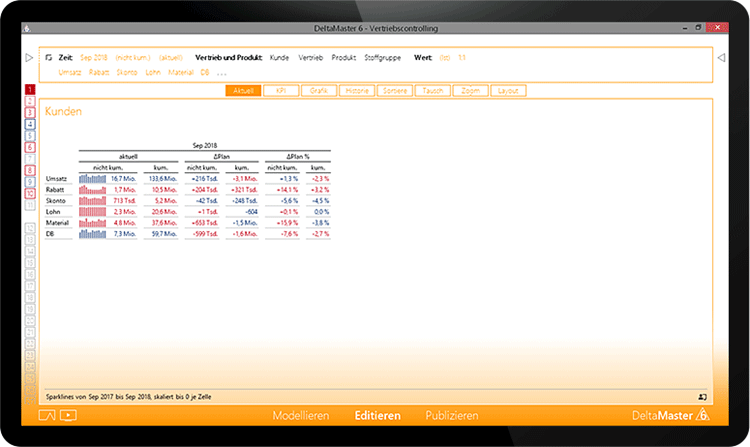
Task: Click the chart view icon in footer
Action: point(47,415)
